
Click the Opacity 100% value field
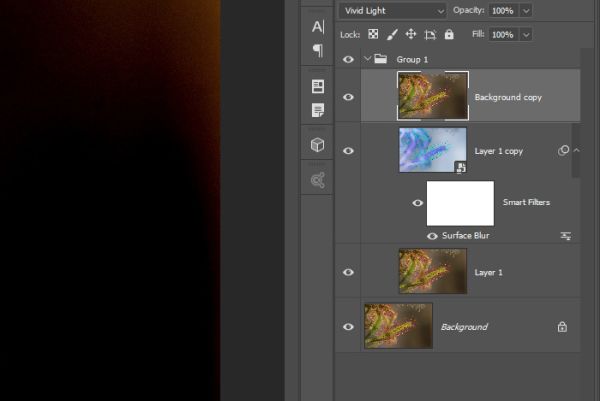point(504,11)
